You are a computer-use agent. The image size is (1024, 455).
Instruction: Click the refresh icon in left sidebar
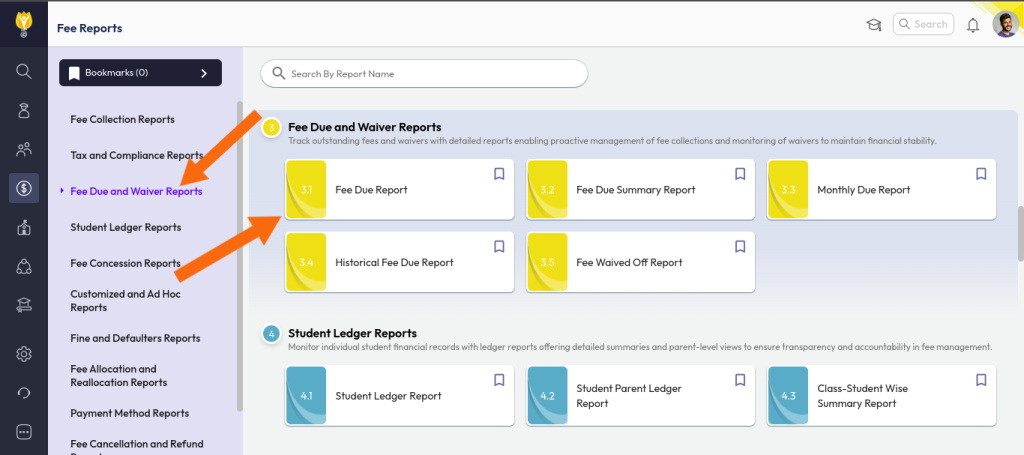tap(24, 392)
